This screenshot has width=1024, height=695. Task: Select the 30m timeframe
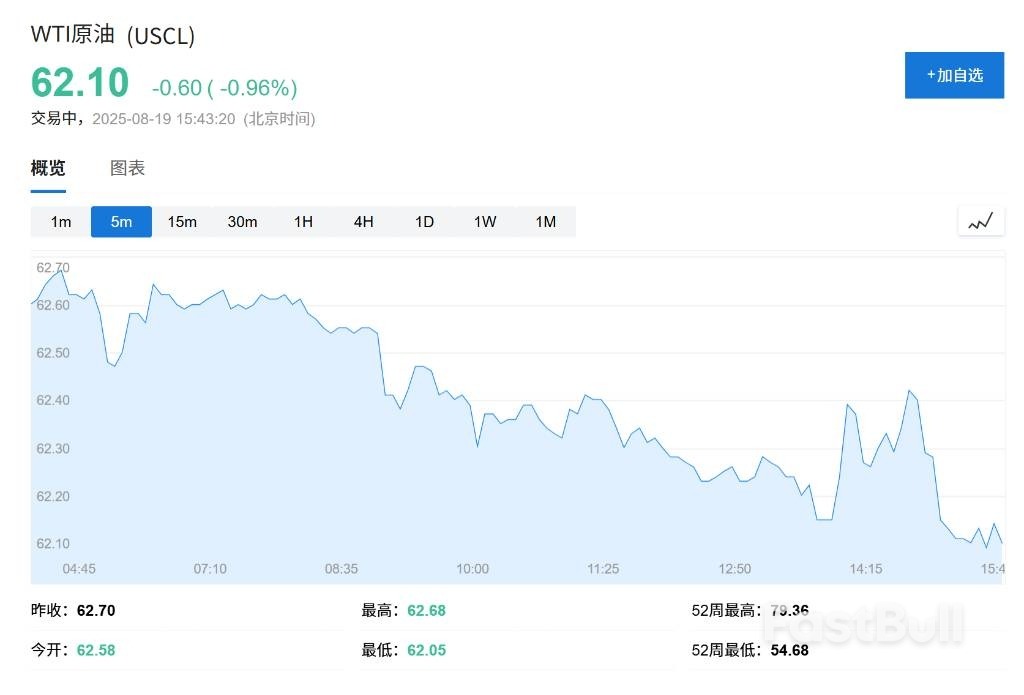coord(243,221)
